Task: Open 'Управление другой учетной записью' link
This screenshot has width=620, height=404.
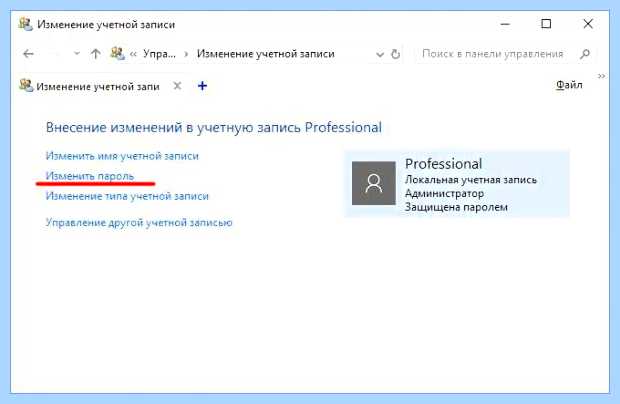Action: [x=139, y=223]
